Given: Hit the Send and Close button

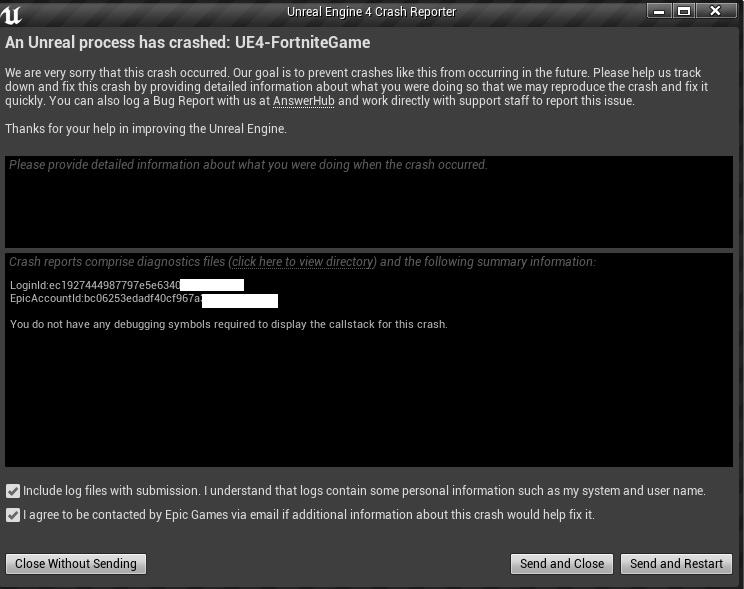Looking at the screenshot, I should [x=562, y=564].
